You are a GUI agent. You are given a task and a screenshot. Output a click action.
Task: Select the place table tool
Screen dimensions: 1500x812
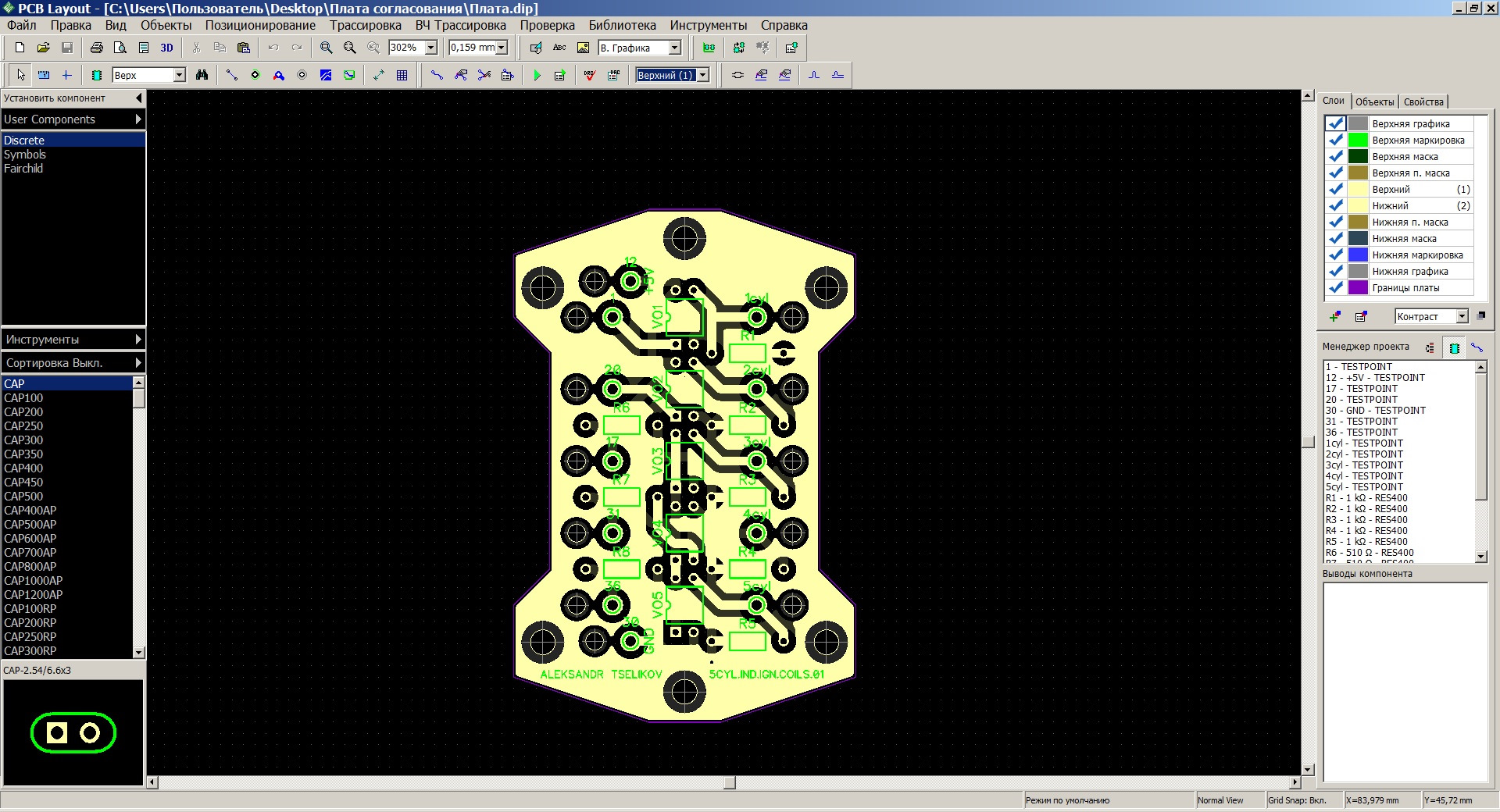402,75
